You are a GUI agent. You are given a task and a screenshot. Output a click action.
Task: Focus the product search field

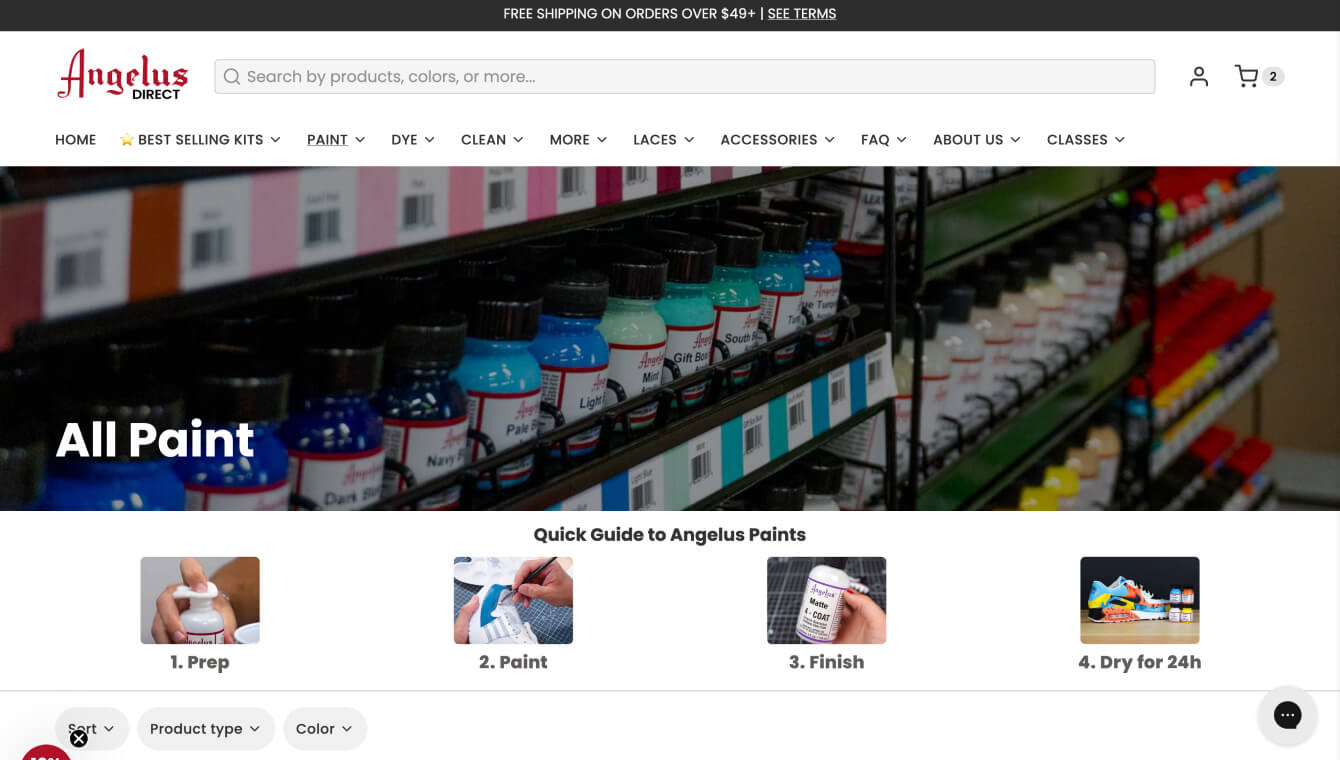684,77
